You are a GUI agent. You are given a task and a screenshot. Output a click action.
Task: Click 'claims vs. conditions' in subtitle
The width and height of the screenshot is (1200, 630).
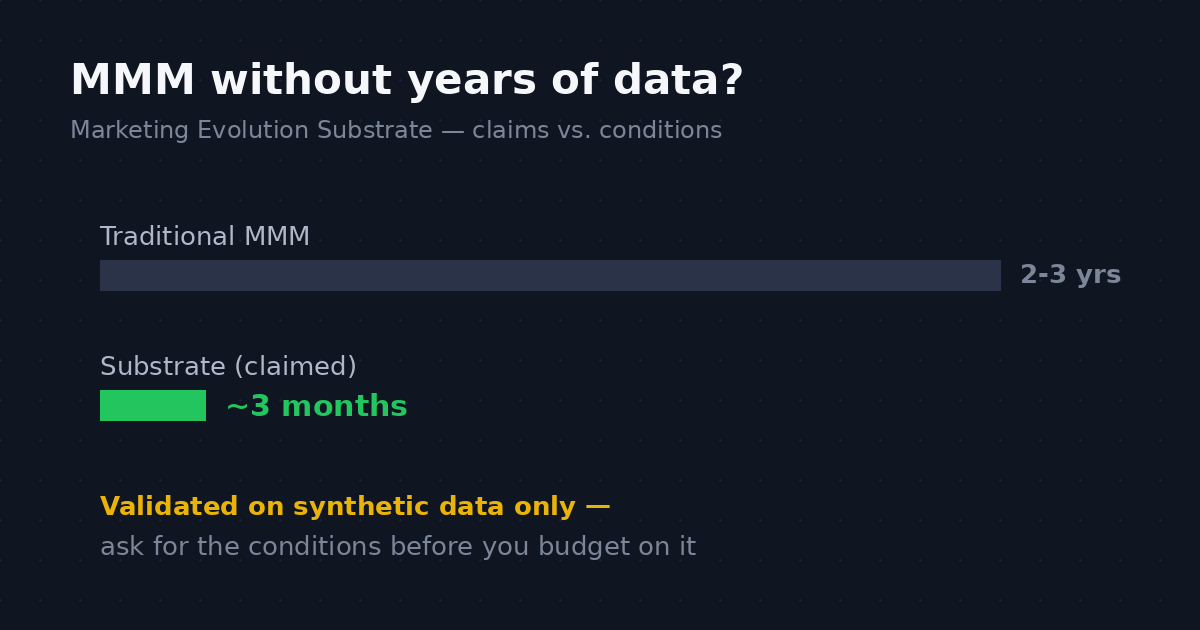point(597,131)
